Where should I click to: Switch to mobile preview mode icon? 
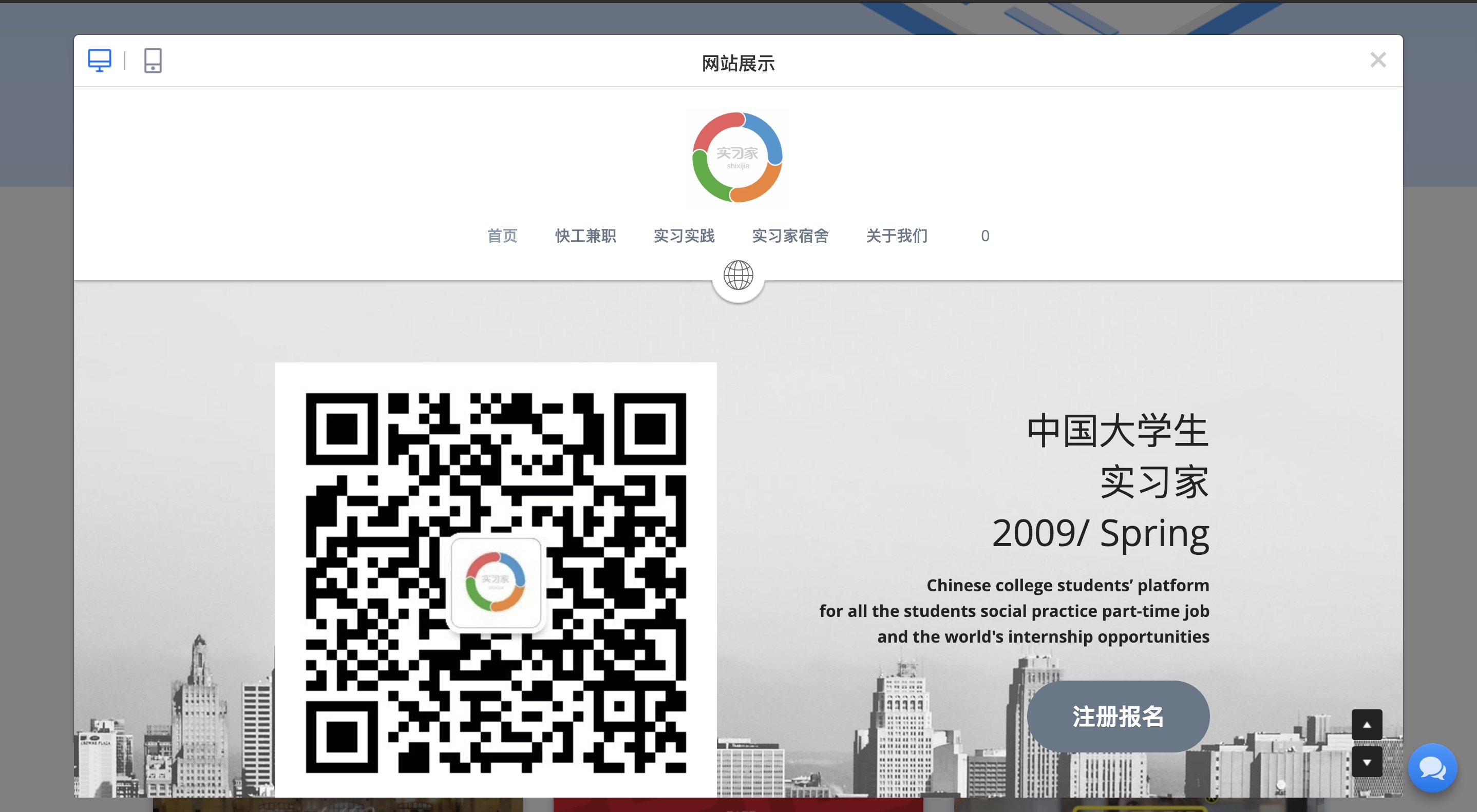153,60
